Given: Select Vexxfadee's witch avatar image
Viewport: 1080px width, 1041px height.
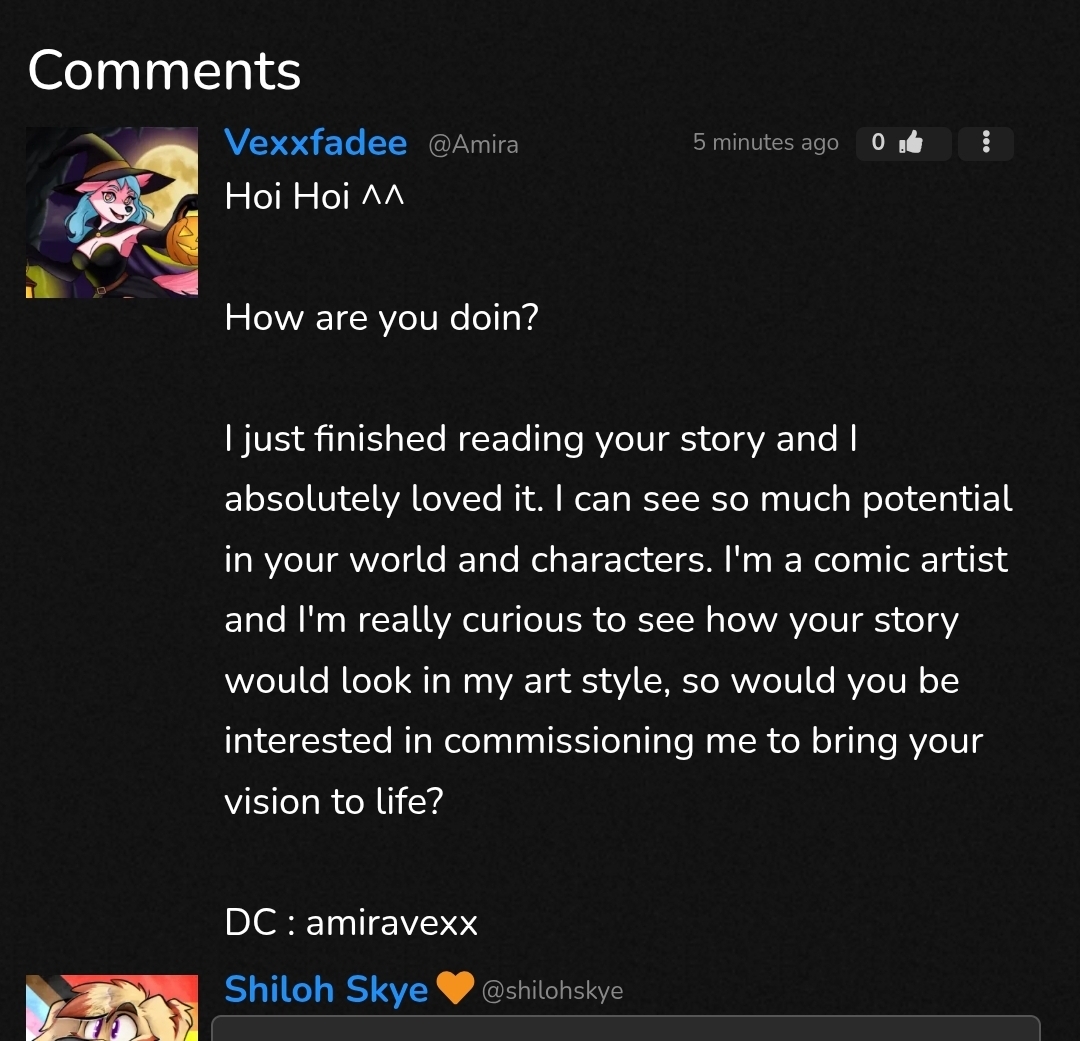Looking at the screenshot, I should click(x=112, y=212).
